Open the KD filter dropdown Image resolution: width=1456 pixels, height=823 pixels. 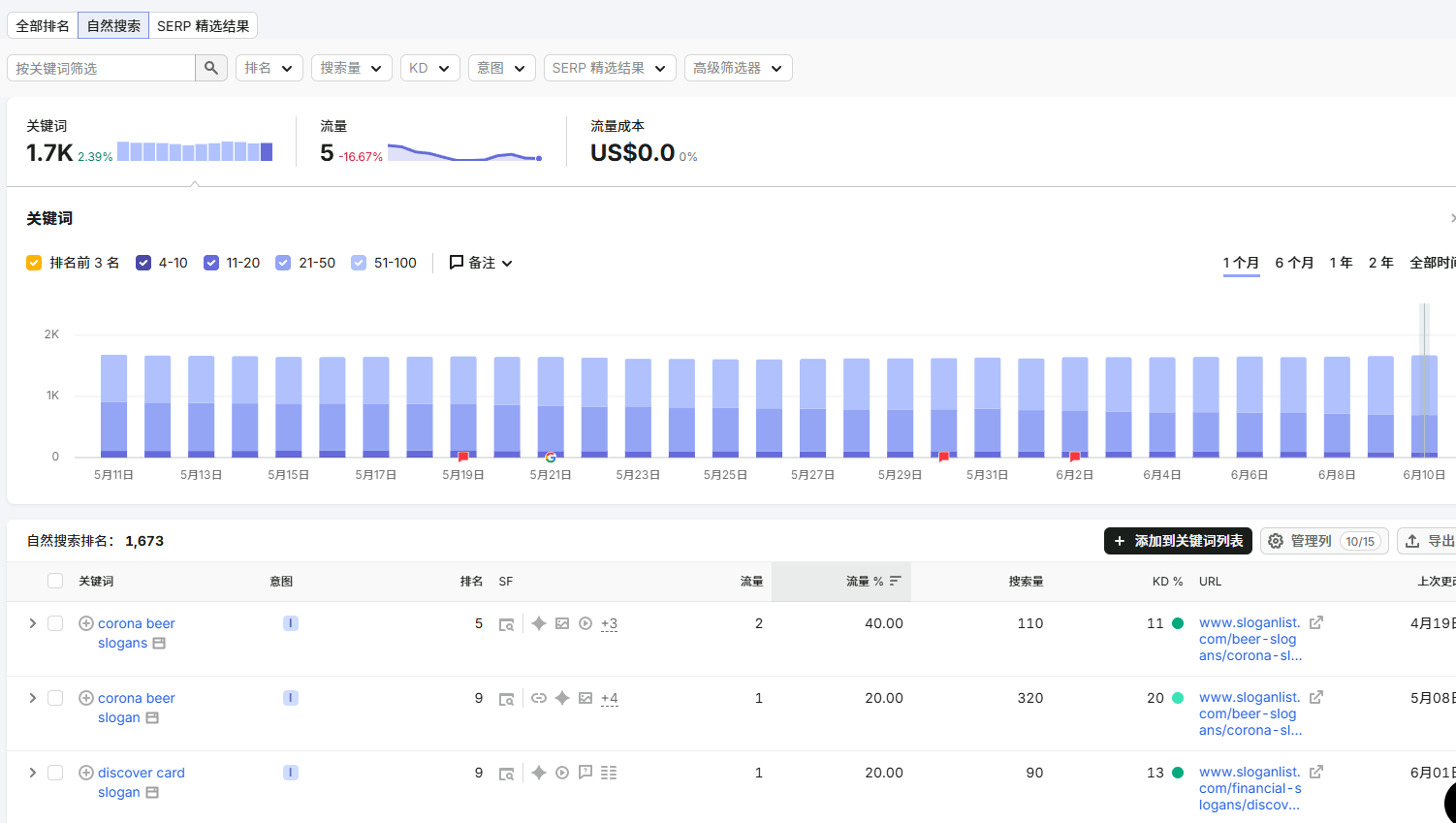pos(430,68)
